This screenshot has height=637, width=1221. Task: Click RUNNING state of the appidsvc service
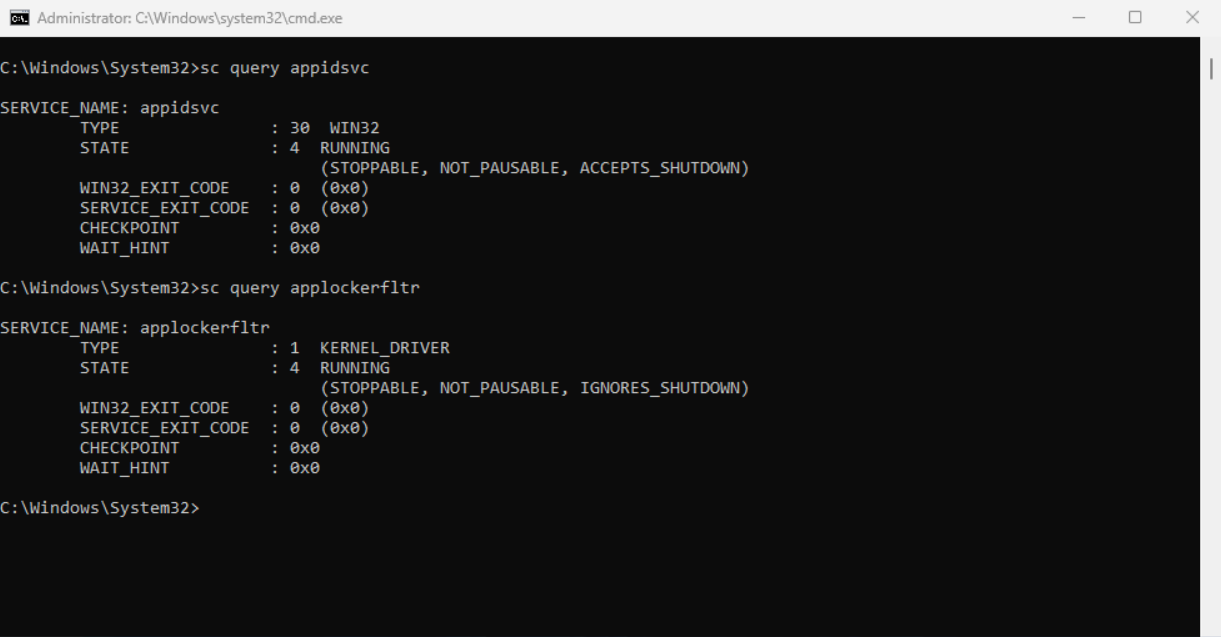[354, 148]
